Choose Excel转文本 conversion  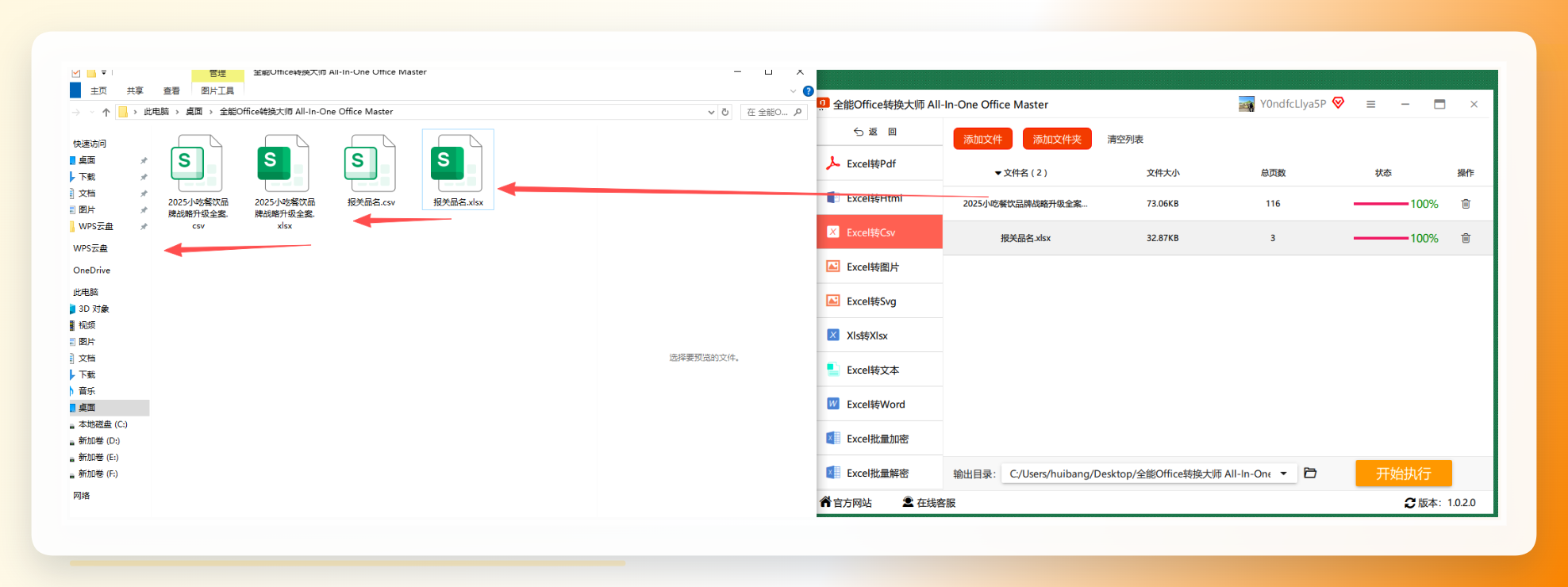click(x=880, y=370)
